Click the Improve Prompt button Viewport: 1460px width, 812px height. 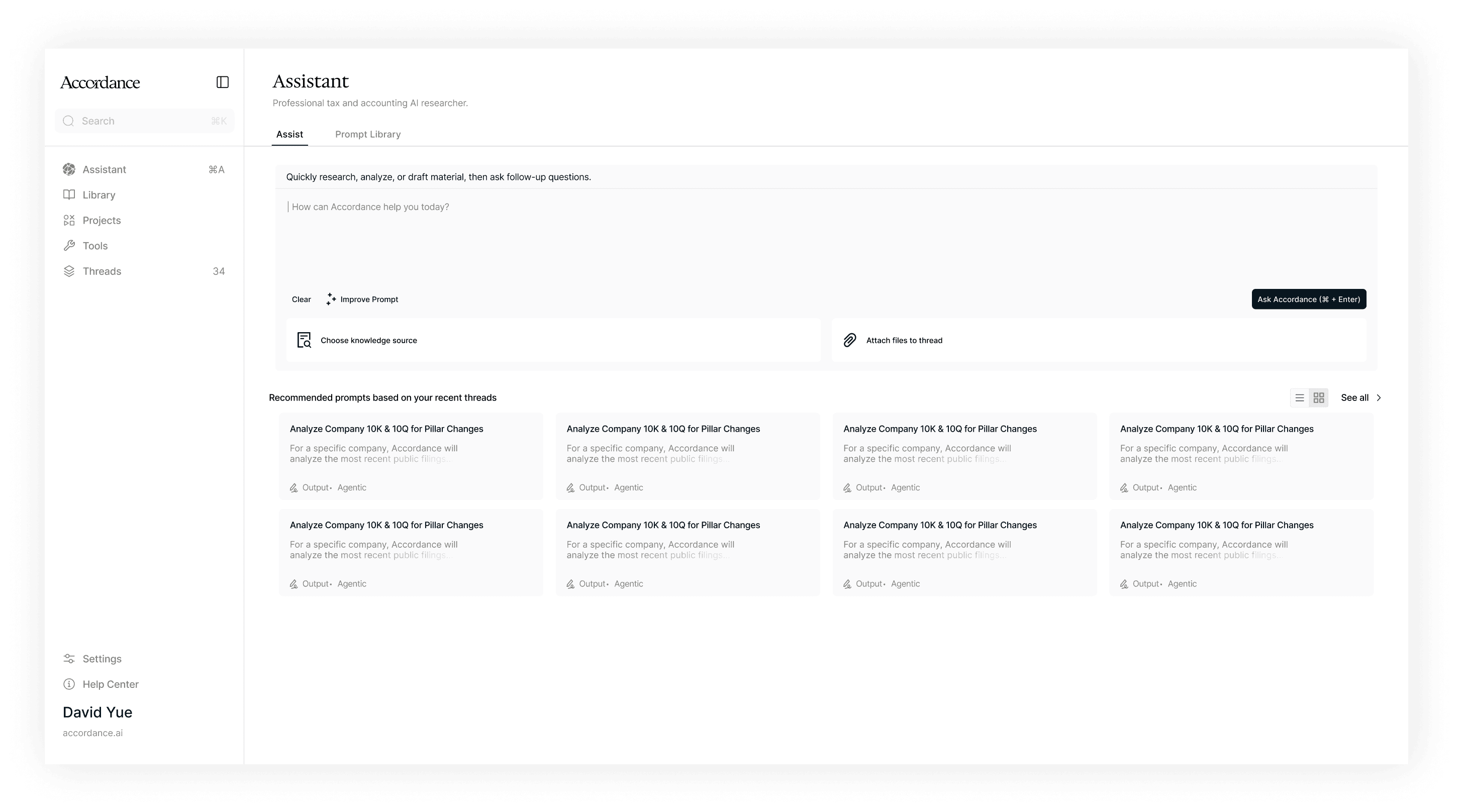(362, 299)
